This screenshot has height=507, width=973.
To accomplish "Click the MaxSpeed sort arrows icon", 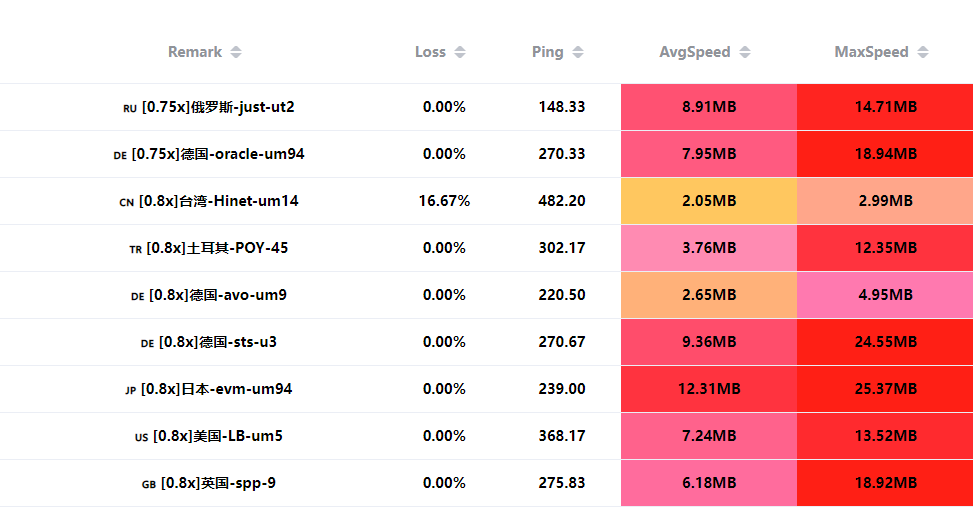I will [x=923, y=52].
